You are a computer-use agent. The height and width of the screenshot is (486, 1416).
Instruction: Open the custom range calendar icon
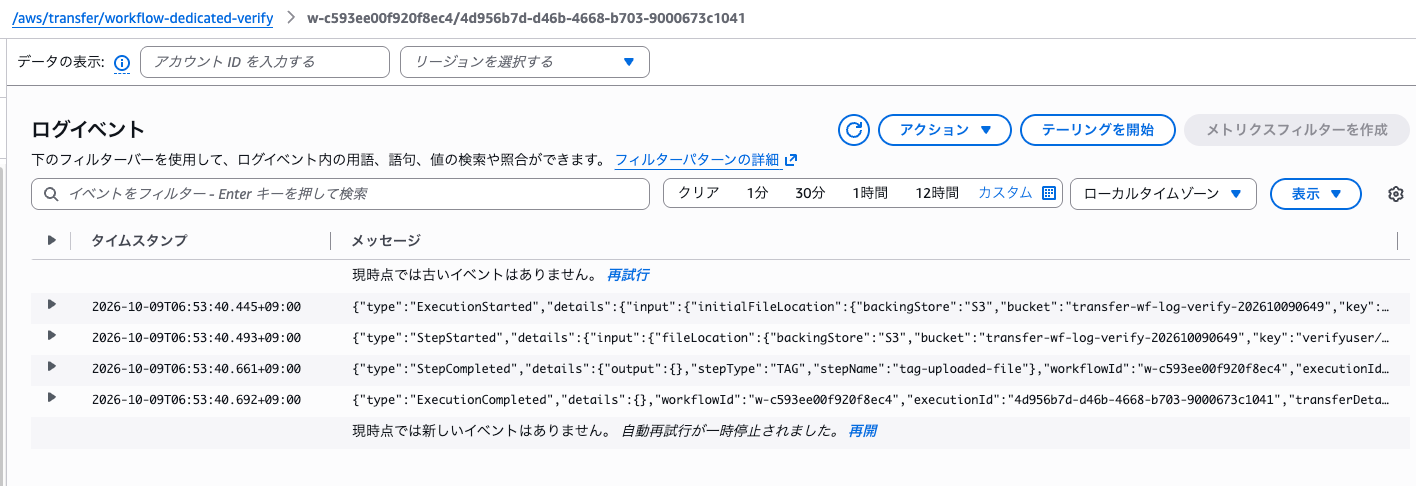pyautogui.click(x=1048, y=193)
